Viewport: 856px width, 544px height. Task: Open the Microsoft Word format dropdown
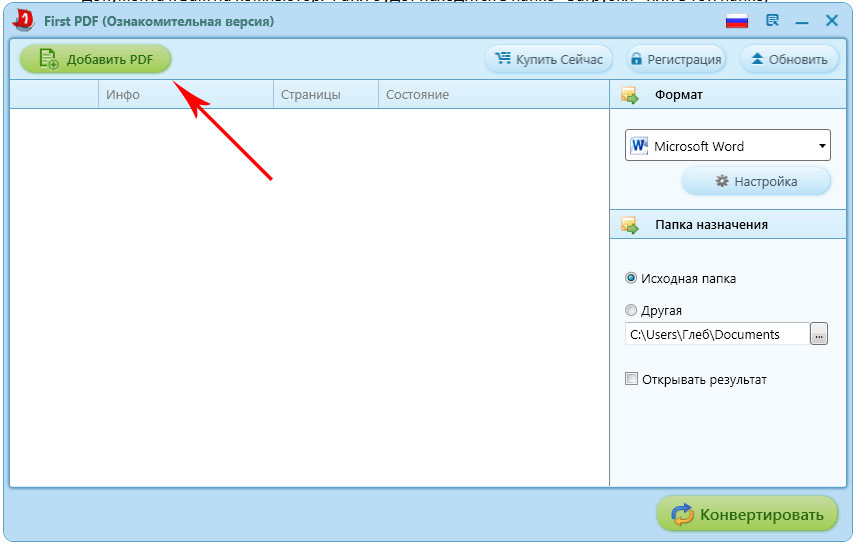point(728,146)
